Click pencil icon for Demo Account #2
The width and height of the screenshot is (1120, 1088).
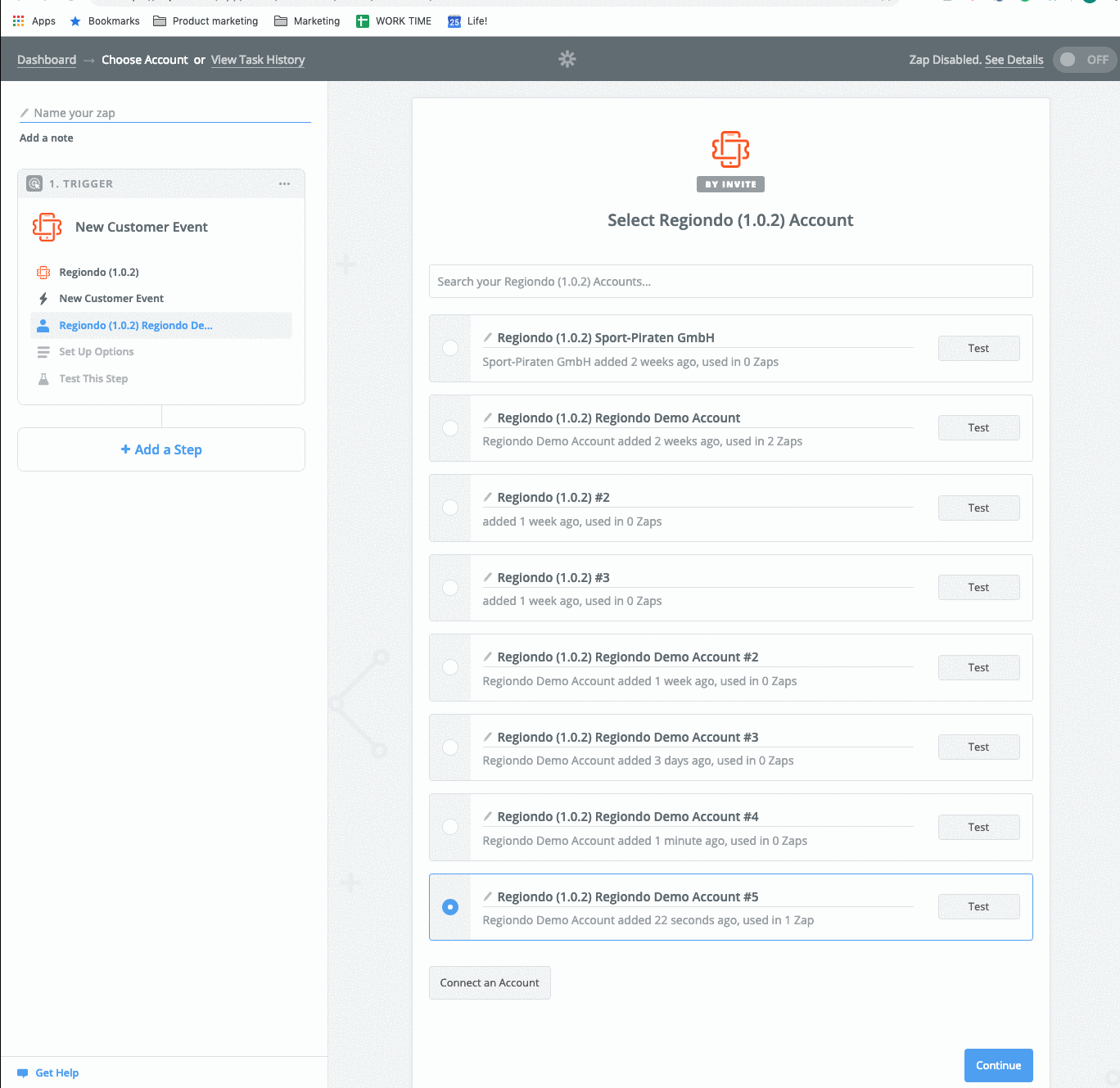[488, 657]
